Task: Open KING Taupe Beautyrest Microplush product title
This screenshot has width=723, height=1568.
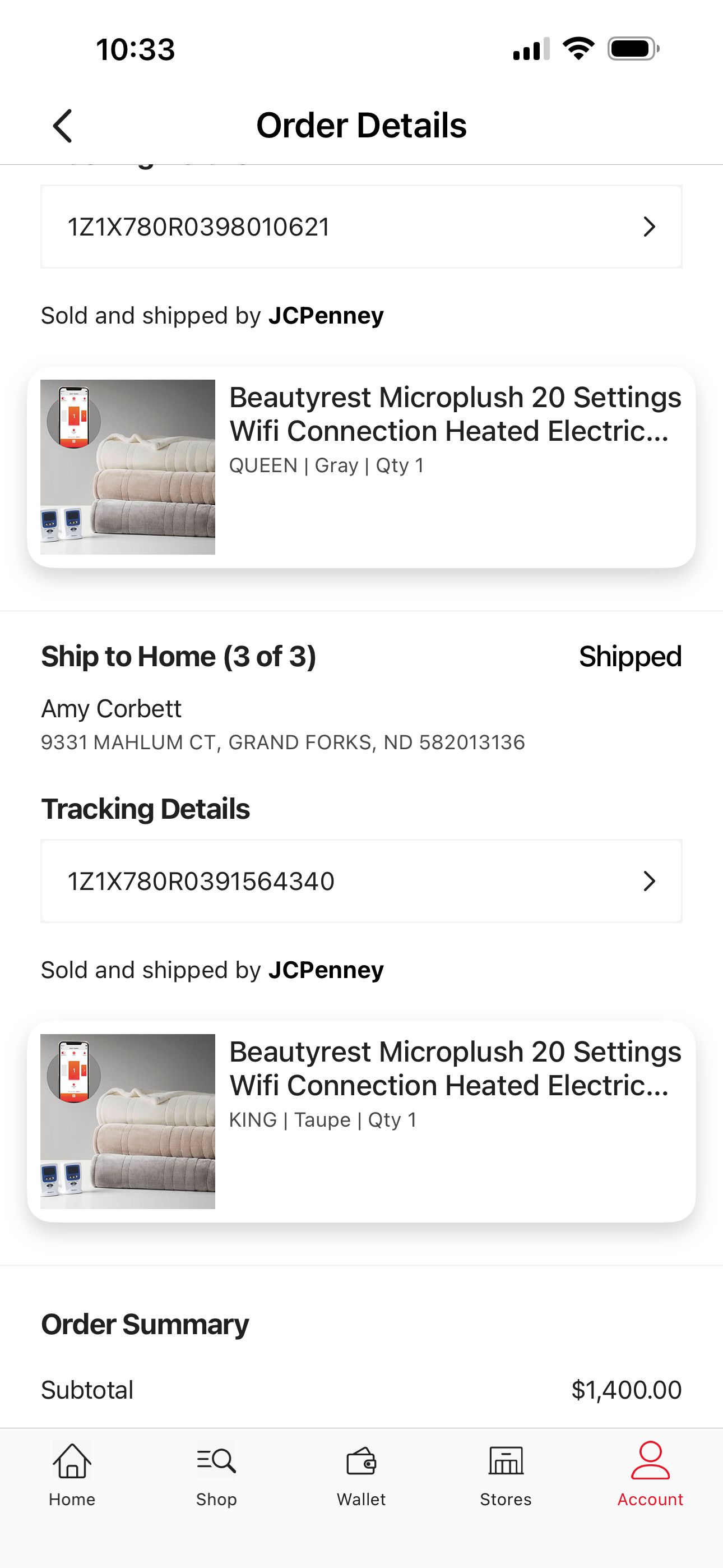Action: pos(455,1068)
